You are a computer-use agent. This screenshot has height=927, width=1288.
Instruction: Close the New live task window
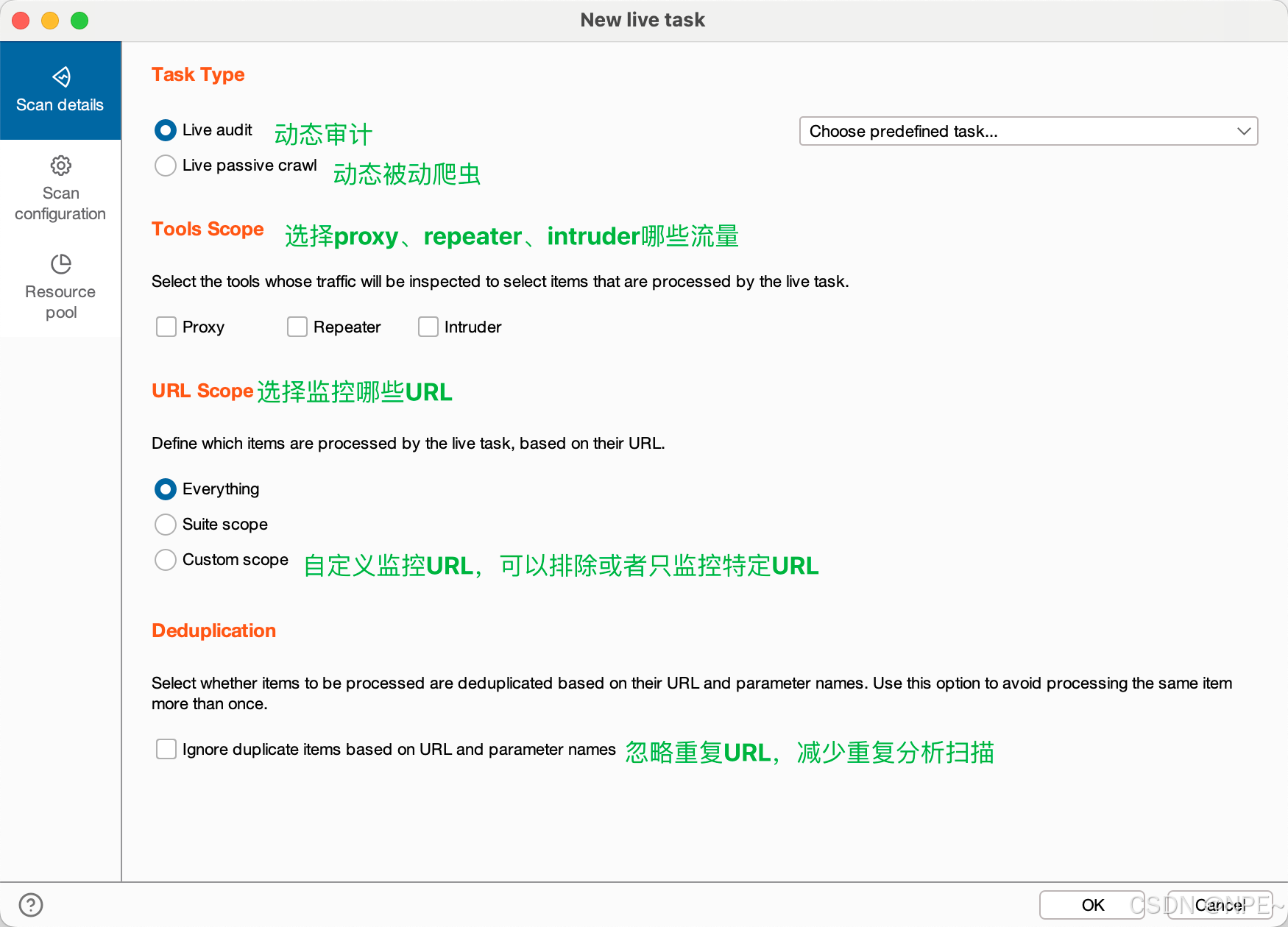point(21,21)
